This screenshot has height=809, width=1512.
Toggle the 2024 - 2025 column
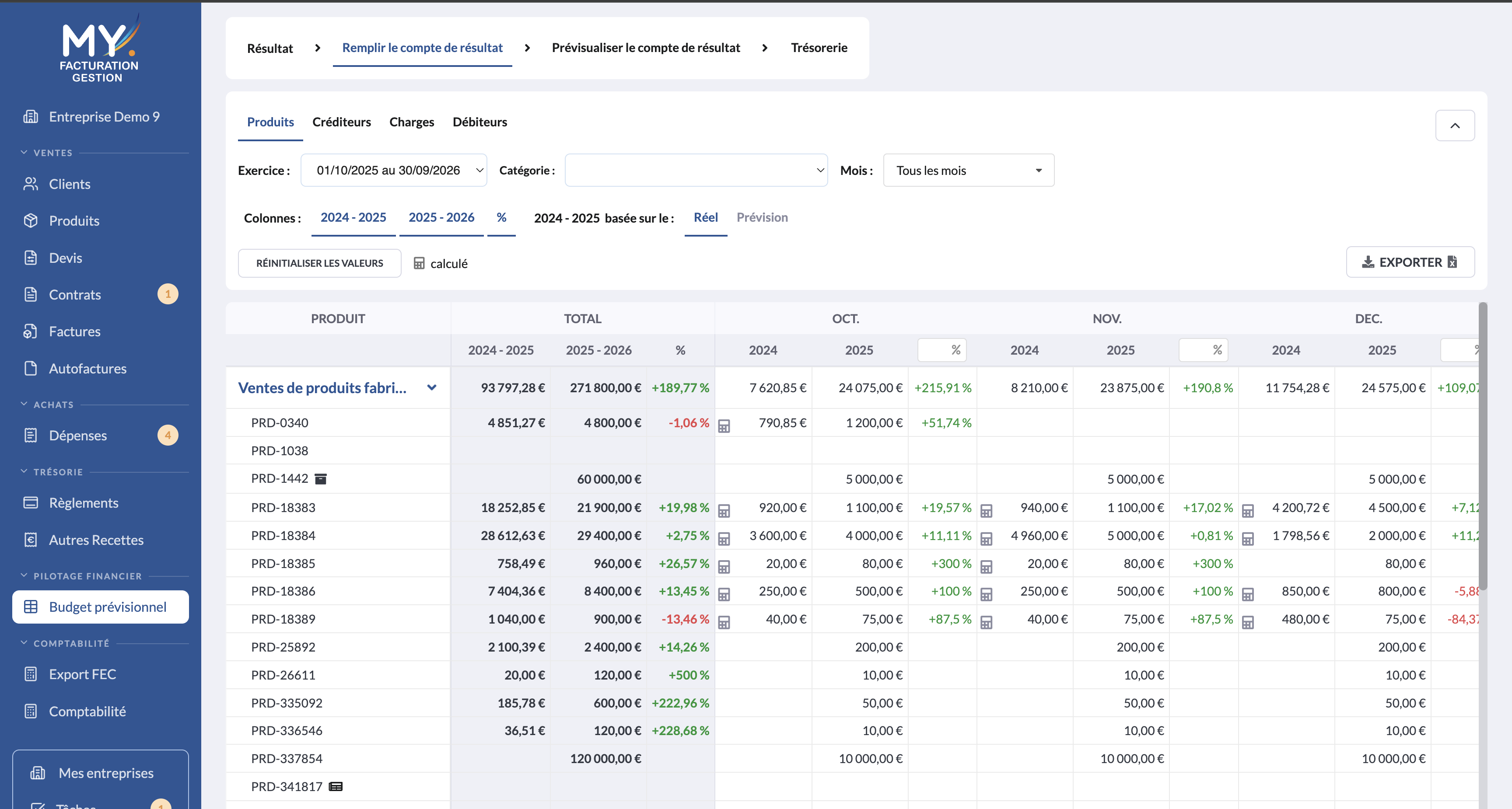[353, 218]
